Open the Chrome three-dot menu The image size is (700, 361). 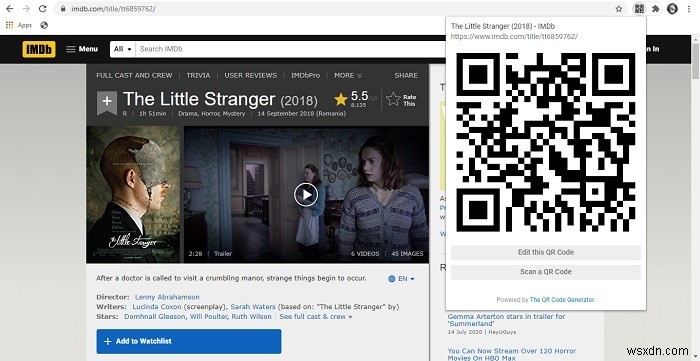690,8
